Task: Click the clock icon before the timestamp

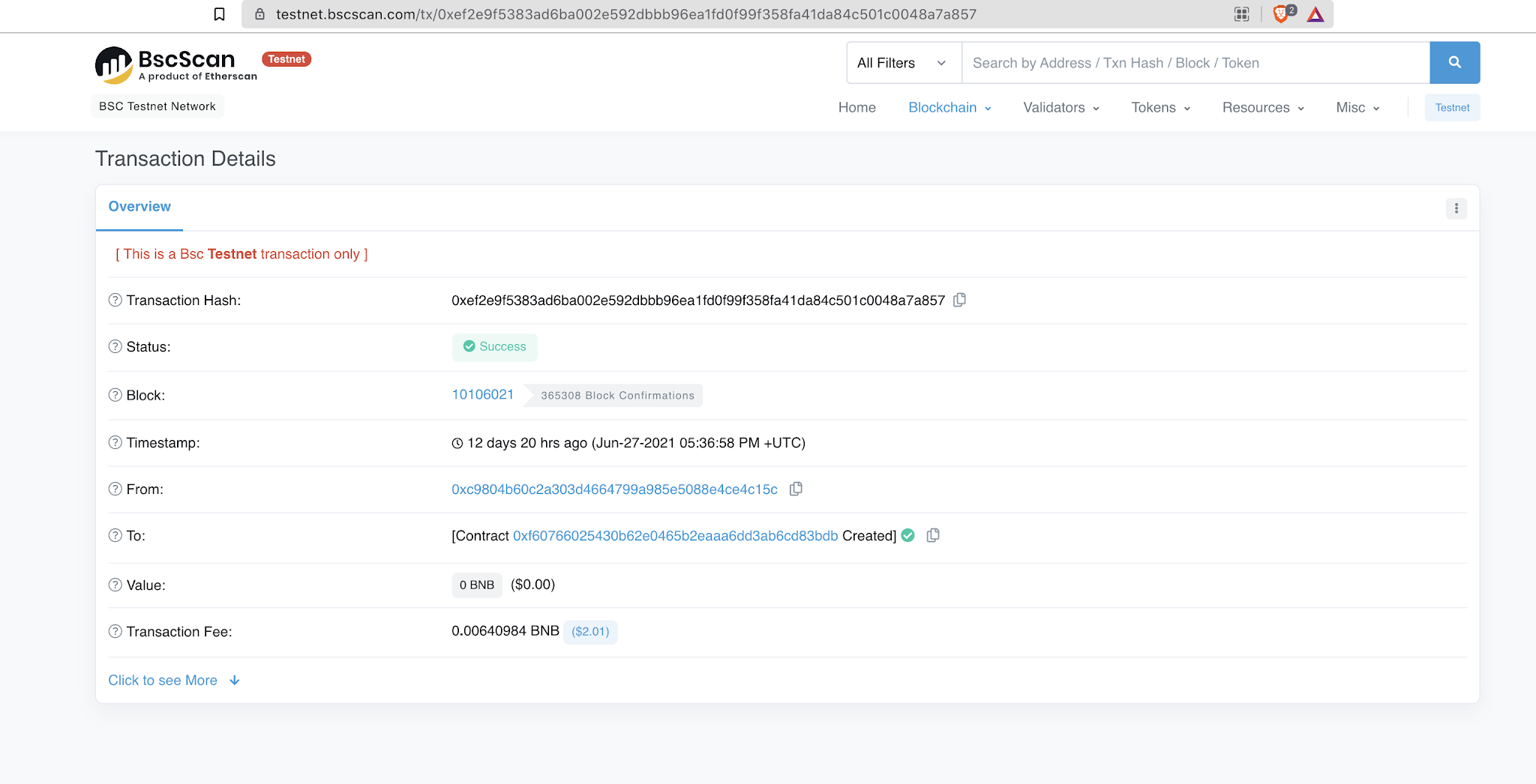Action: coord(456,443)
